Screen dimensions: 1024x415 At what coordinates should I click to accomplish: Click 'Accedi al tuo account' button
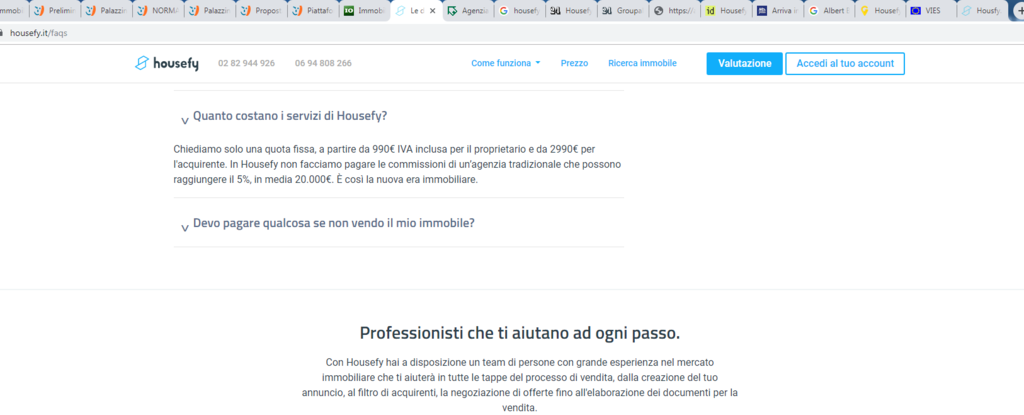click(845, 63)
